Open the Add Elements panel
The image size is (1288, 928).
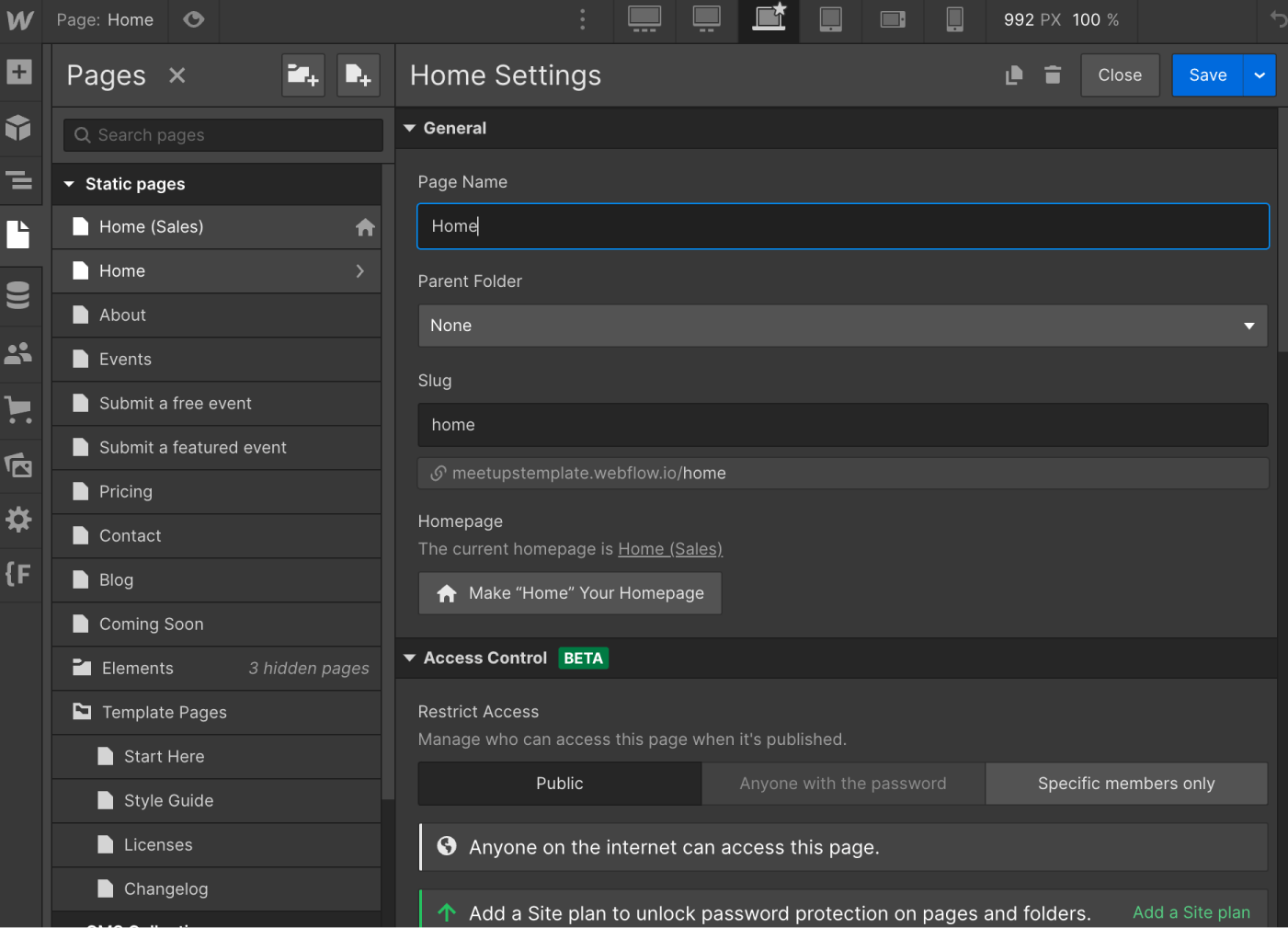pos(19,73)
